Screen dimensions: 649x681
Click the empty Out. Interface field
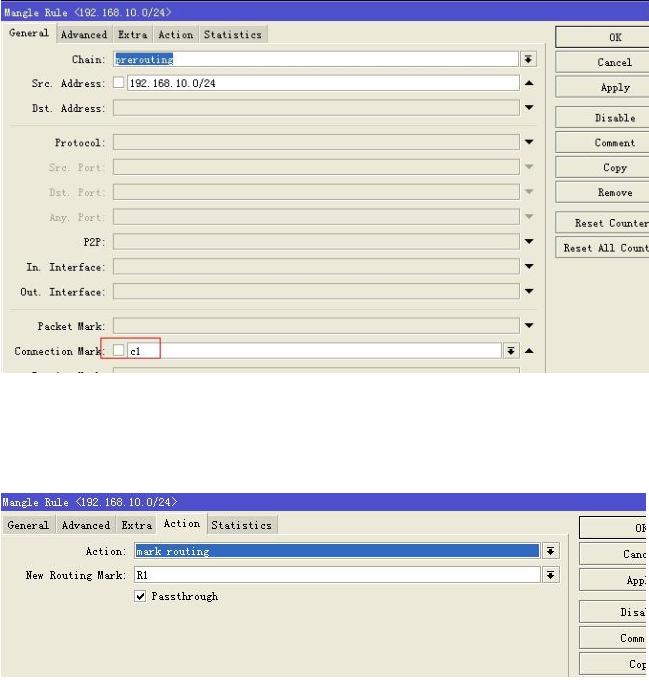(x=316, y=291)
